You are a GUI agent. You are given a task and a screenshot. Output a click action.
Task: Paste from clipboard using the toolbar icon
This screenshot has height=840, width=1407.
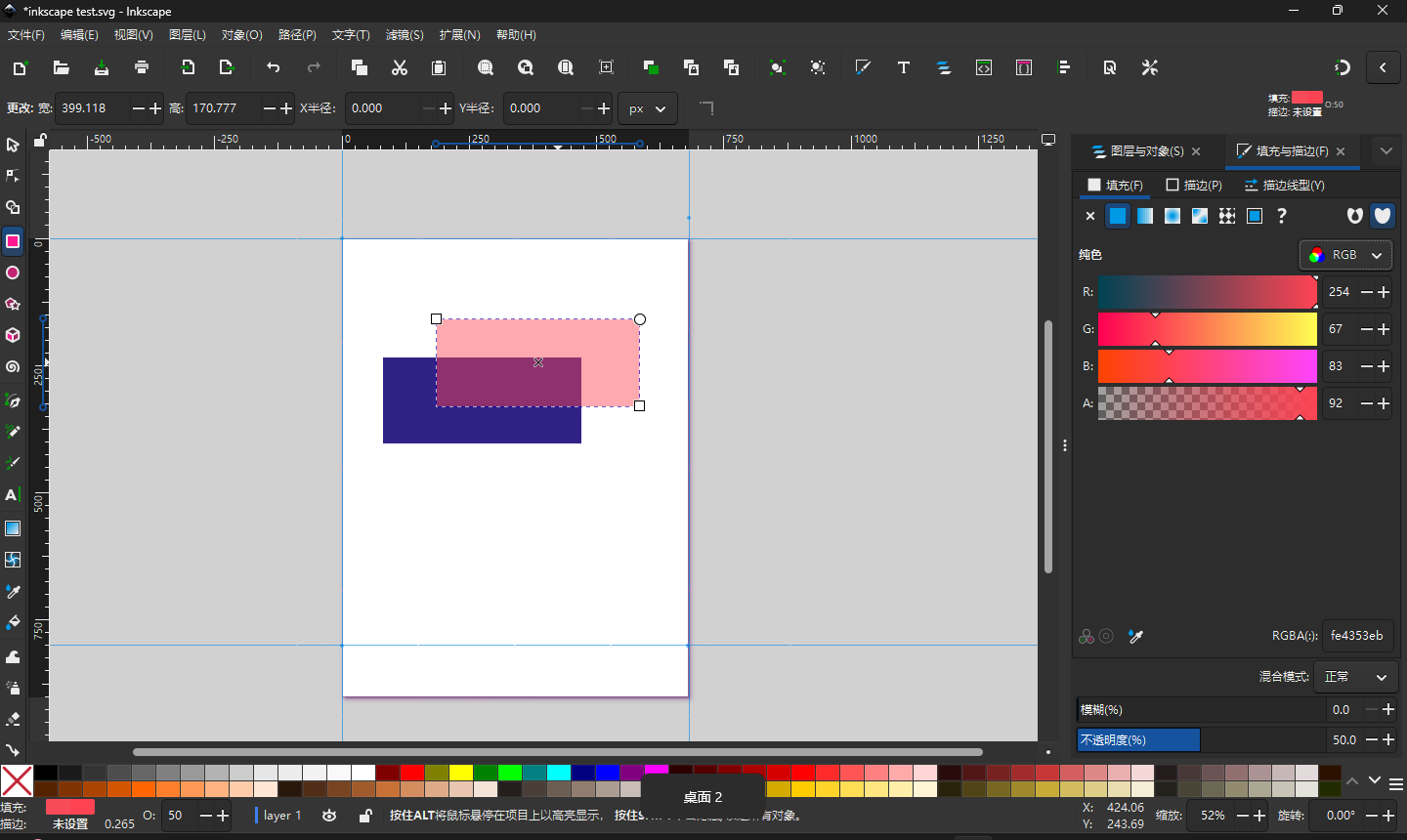(439, 67)
